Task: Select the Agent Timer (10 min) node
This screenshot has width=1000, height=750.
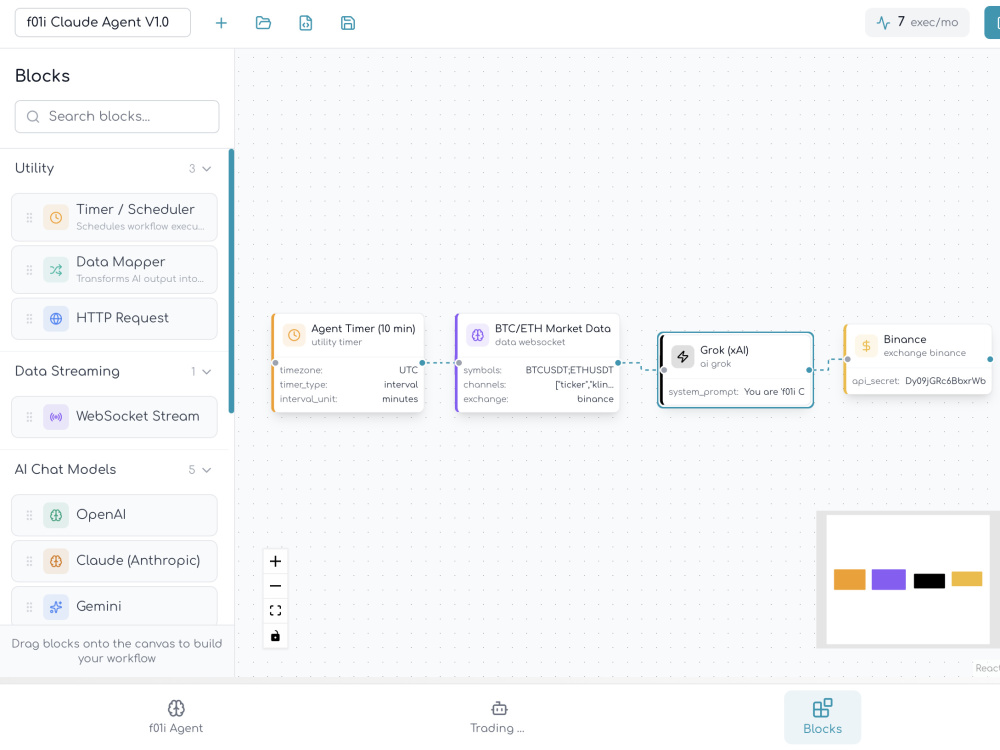Action: [x=348, y=363]
